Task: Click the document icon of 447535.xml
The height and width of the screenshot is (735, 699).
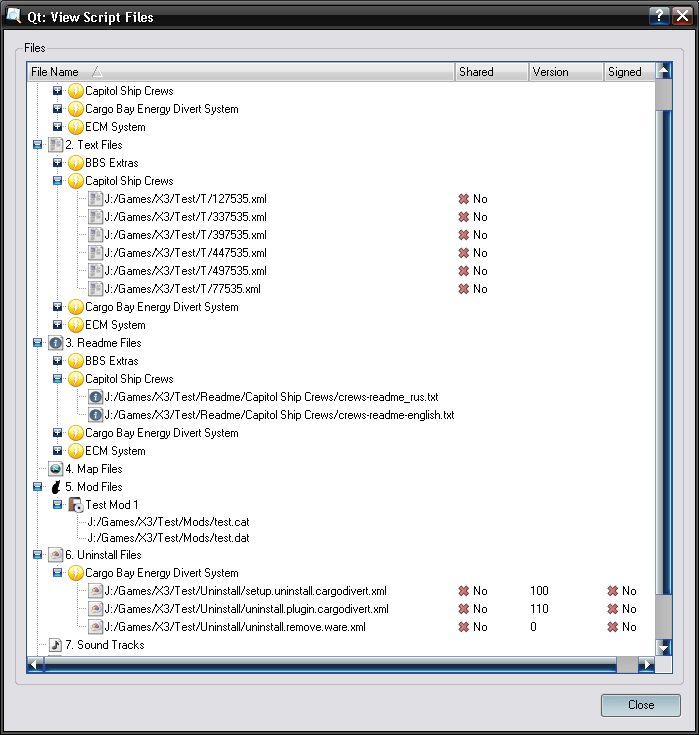Action: pyautogui.click(x=95, y=253)
